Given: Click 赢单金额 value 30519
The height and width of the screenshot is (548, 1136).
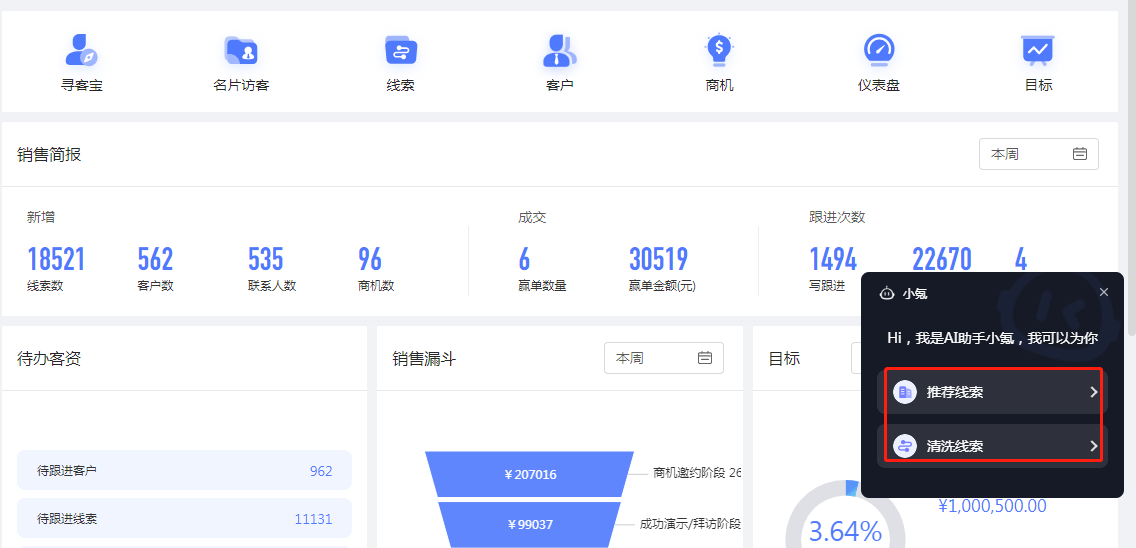Looking at the screenshot, I should click(658, 259).
